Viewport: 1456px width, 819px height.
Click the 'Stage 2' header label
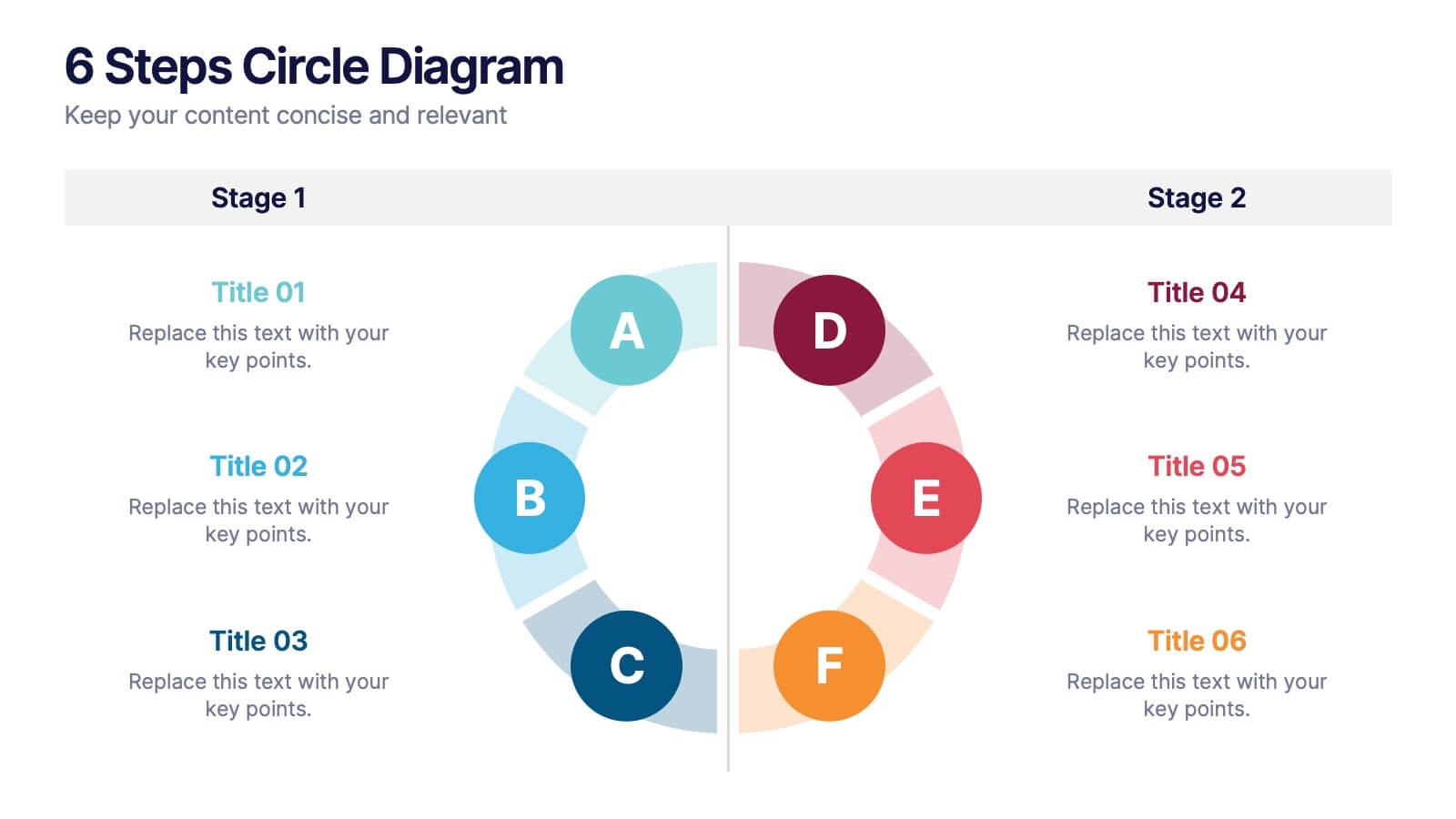click(1197, 197)
